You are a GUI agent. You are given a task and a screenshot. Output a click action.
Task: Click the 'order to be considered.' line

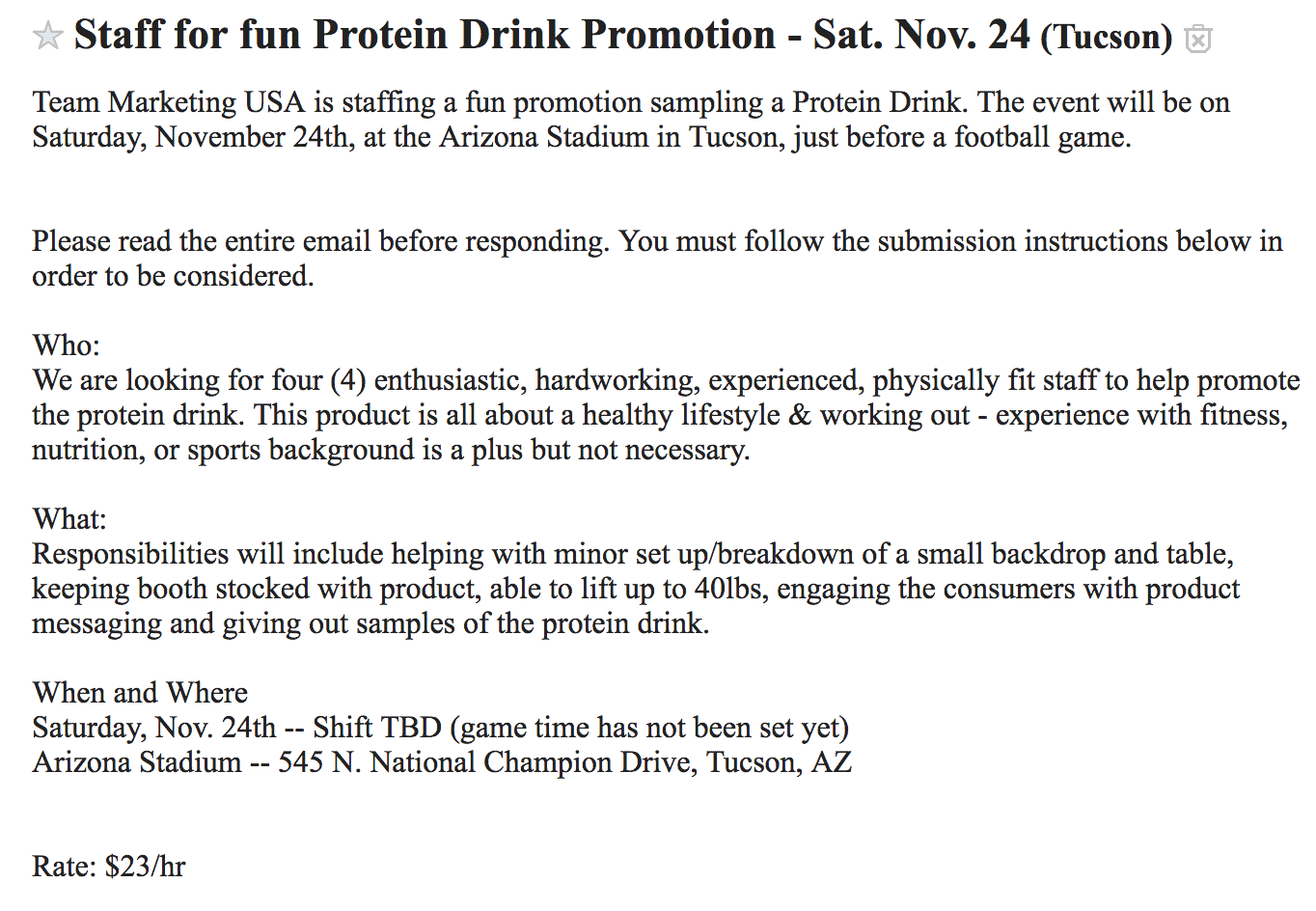[x=174, y=276]
